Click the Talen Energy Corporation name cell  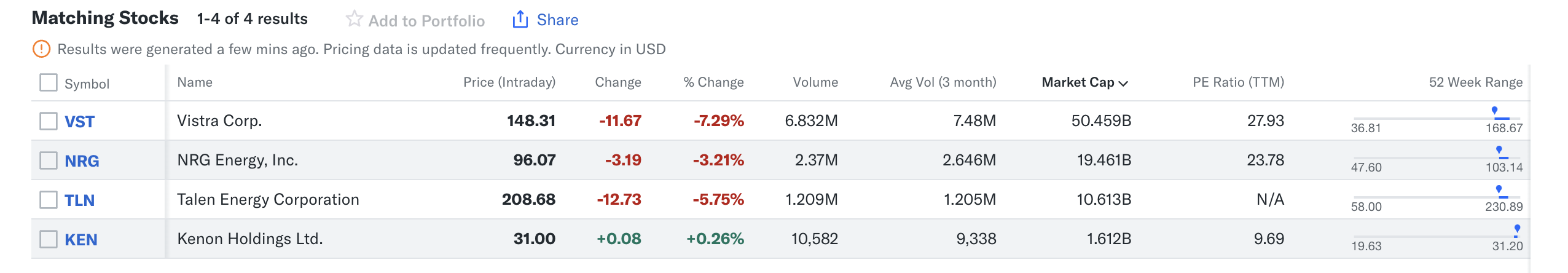coord(268,199)
